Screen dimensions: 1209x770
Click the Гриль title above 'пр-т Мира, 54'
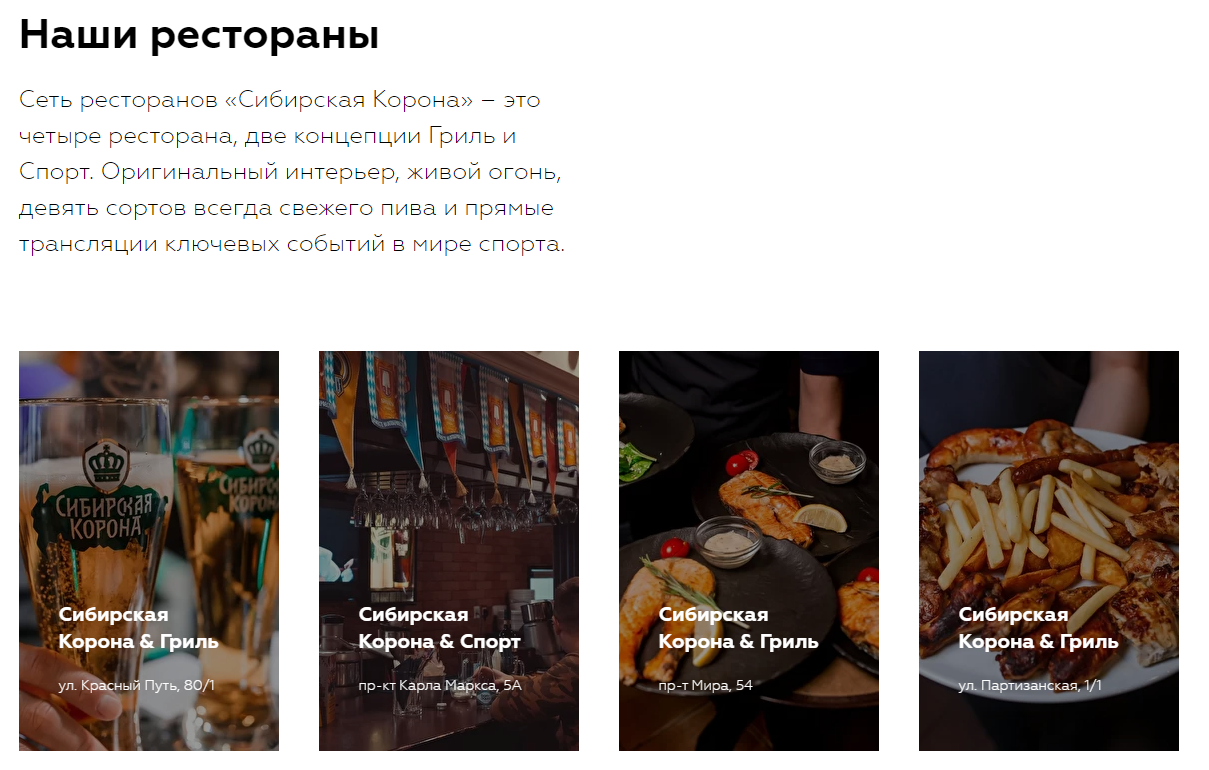[x=738, y=628]
